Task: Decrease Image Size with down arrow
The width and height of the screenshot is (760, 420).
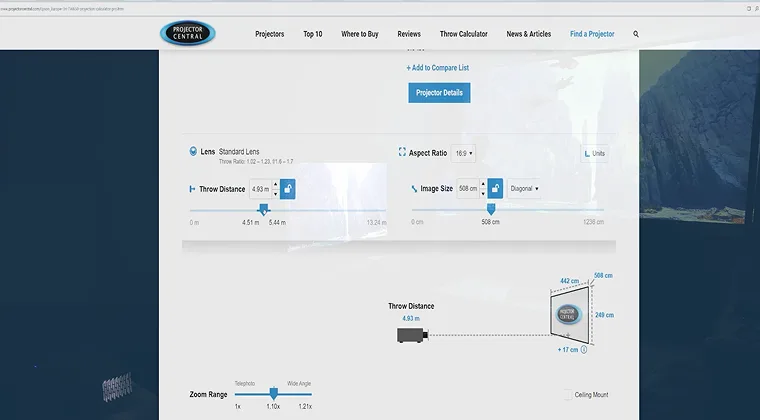Action: pyautogui.click(x=483, y=193)
